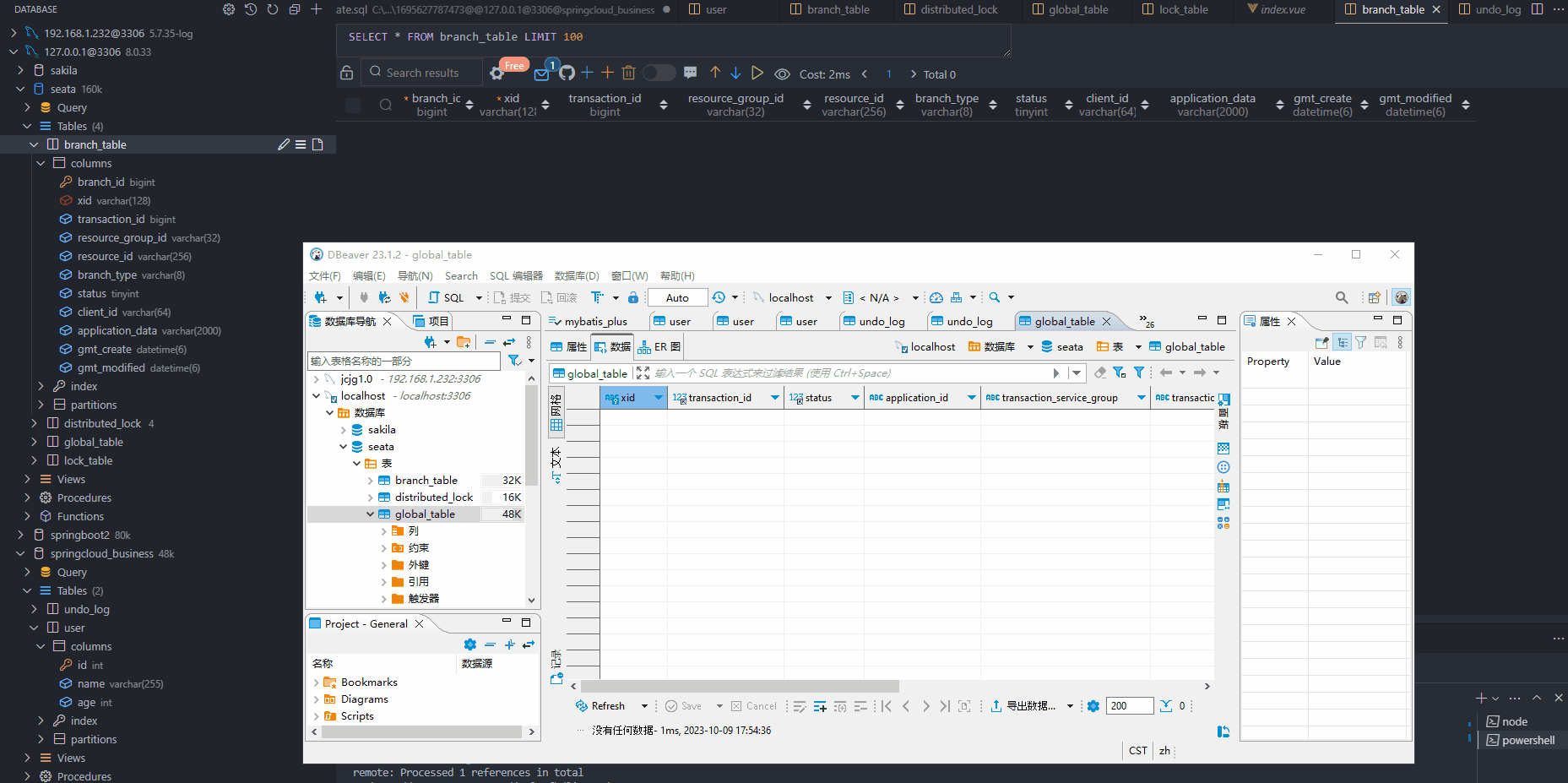
Task: Click the lock transaction icon in DBeaver toolbar
Action: [x=633, y=297]
